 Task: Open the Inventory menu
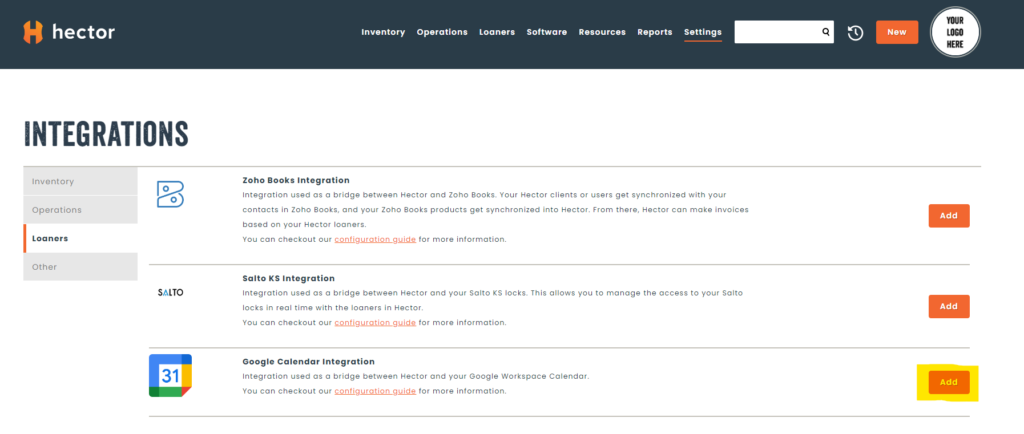(383, 32)
